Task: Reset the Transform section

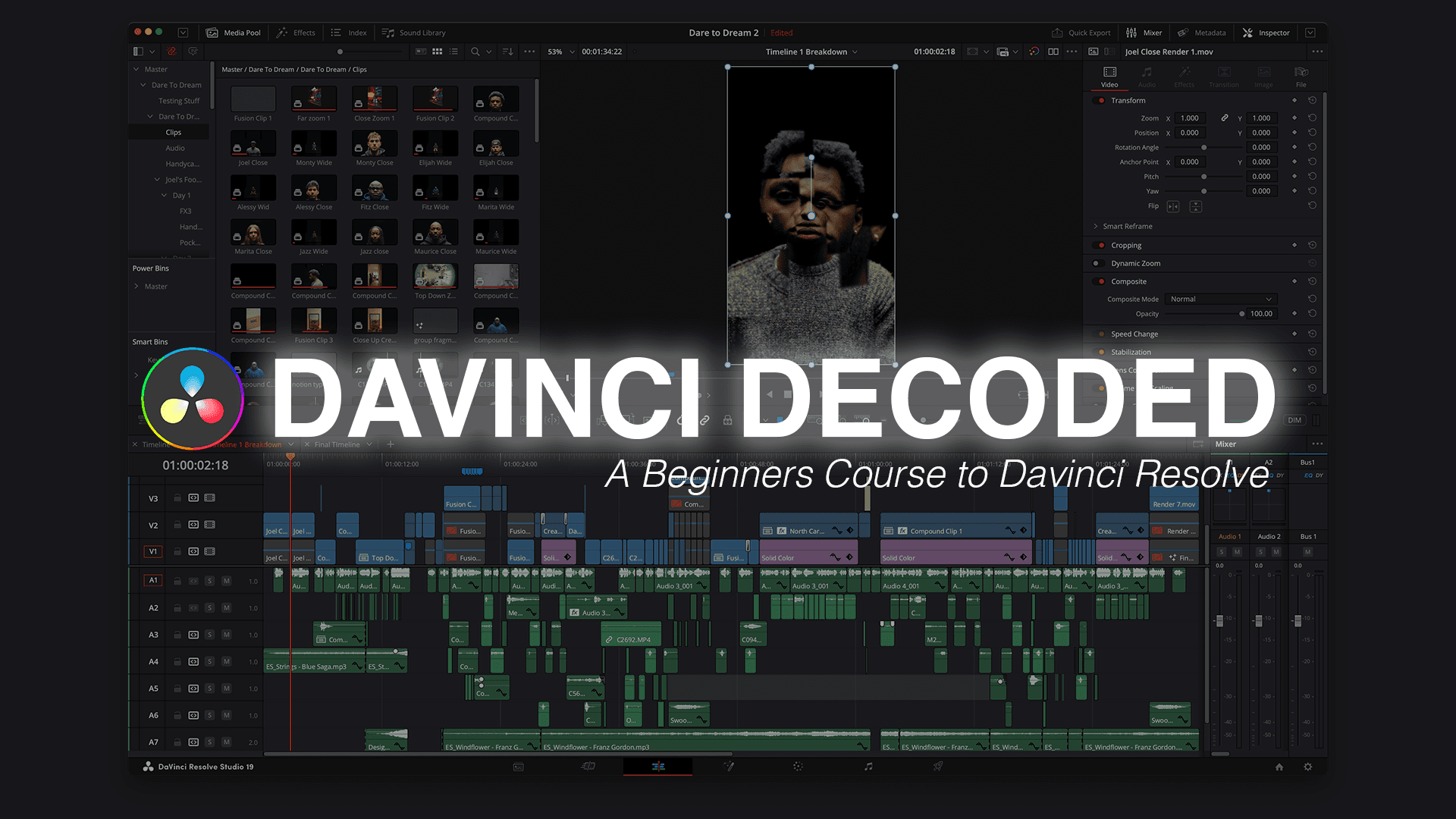Action: click(x=1312, y=100)
